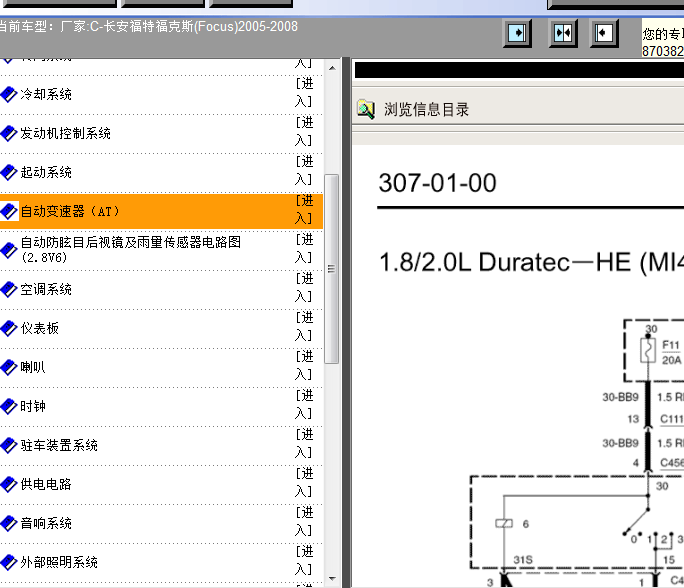Click the book icon beside 外部照明系统
The height and width of the screenshot is (588, 684).
[9, 562]
